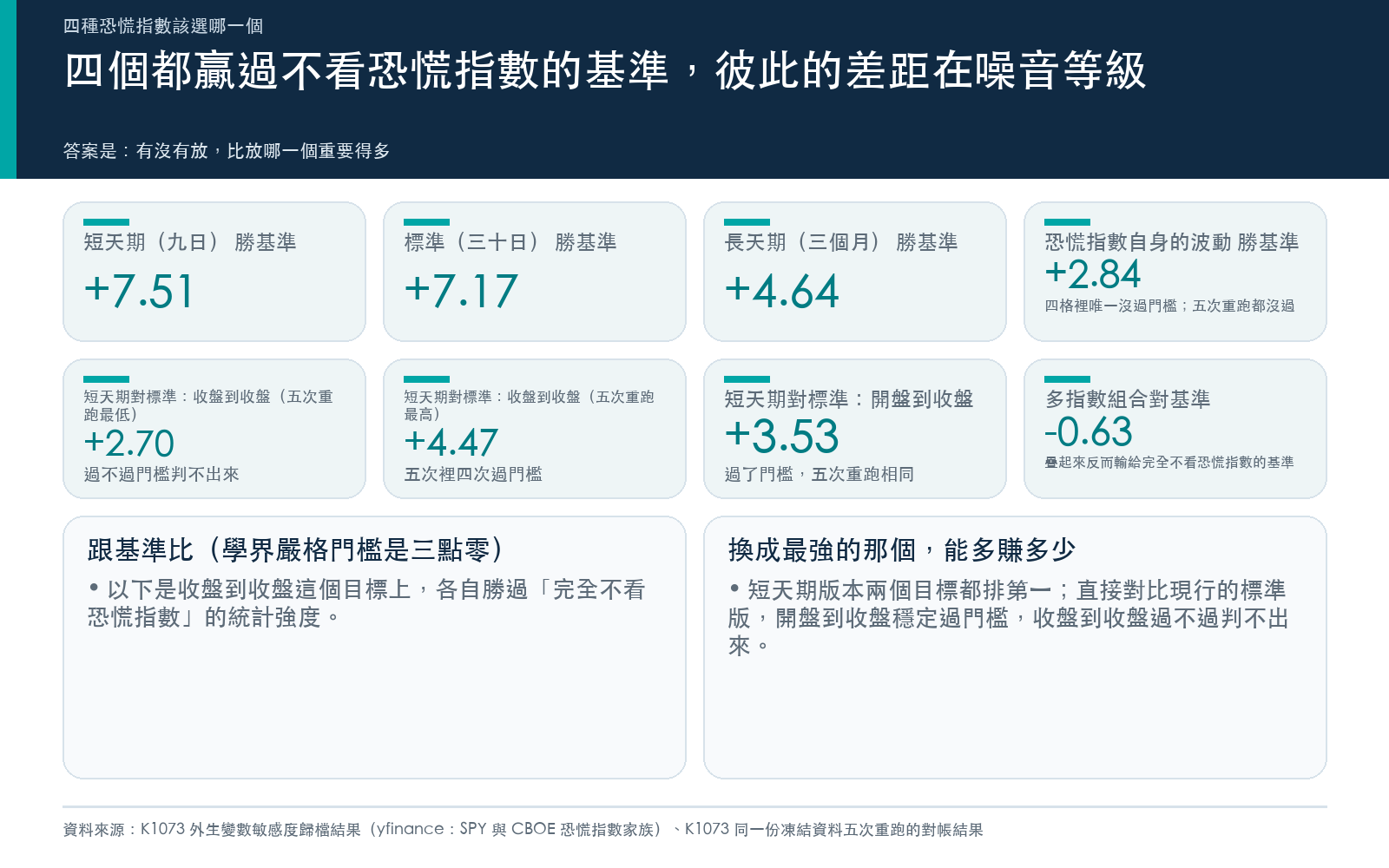Image resolution: width=1389 pixels, height=868 pixels.
Task: Click note 疊起來反而輸給完全不看恐慌指數的基準
Action: tap(1169, 463)
